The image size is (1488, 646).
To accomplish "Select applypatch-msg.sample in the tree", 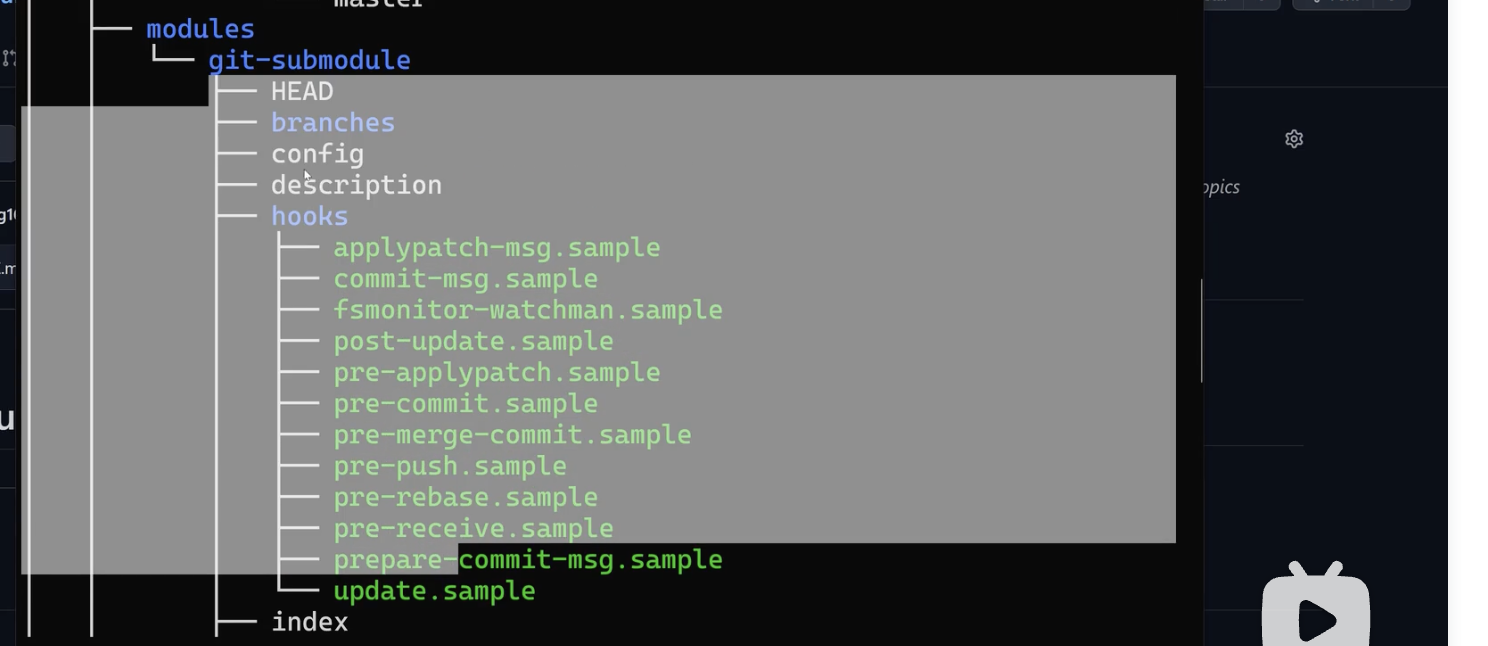I will click(496, 247).
